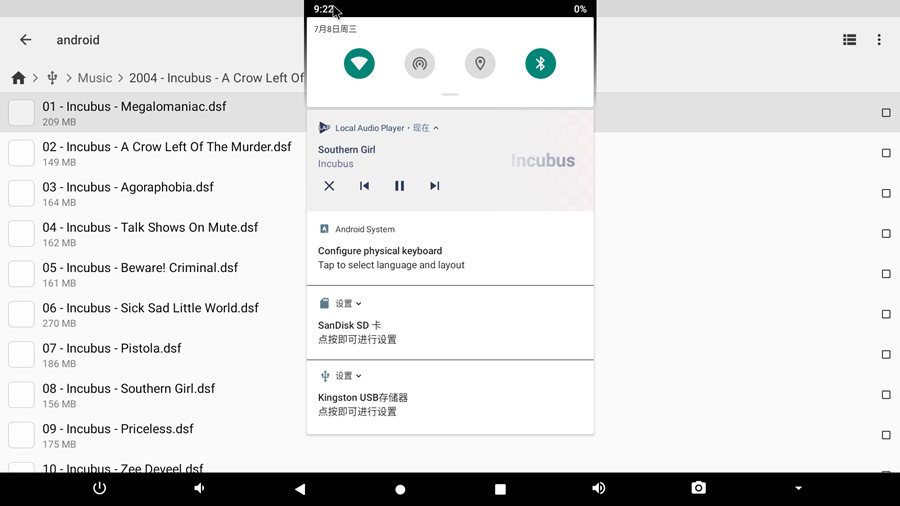This screenshot has height=506, width=900.
Task: Check the box for 03 Agoraphobia.dsf
Action: pos(886,193)
